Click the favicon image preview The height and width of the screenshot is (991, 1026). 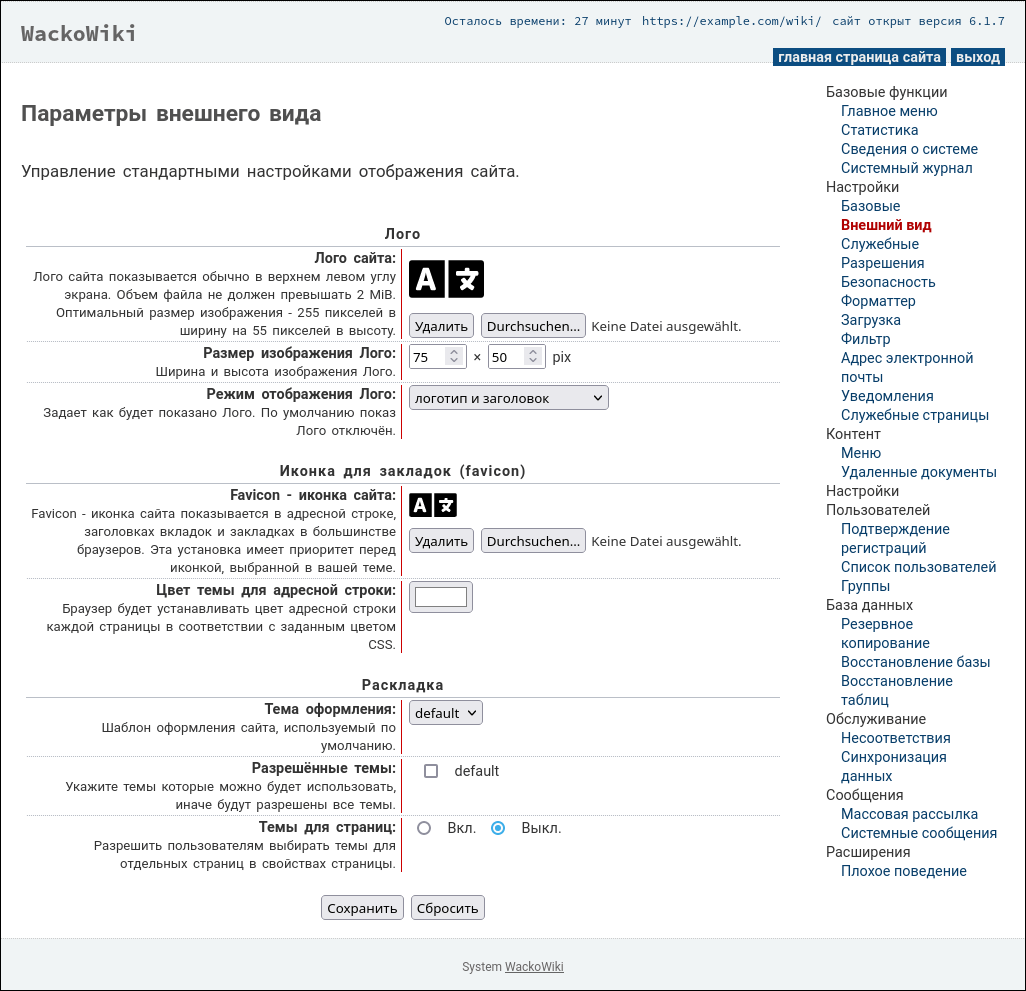pyautogui.click(x=433, y=506)
